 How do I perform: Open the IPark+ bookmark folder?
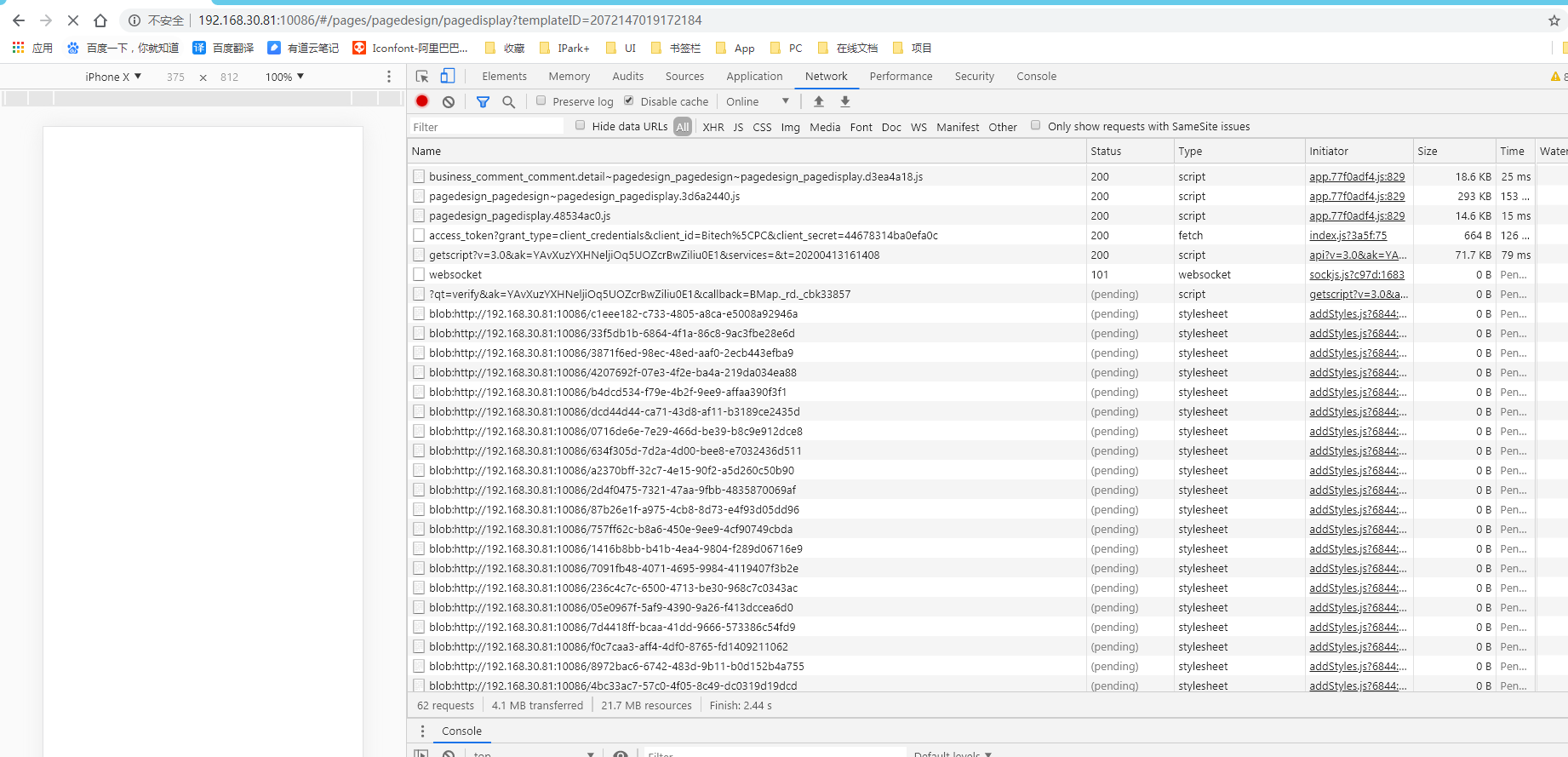565,49
